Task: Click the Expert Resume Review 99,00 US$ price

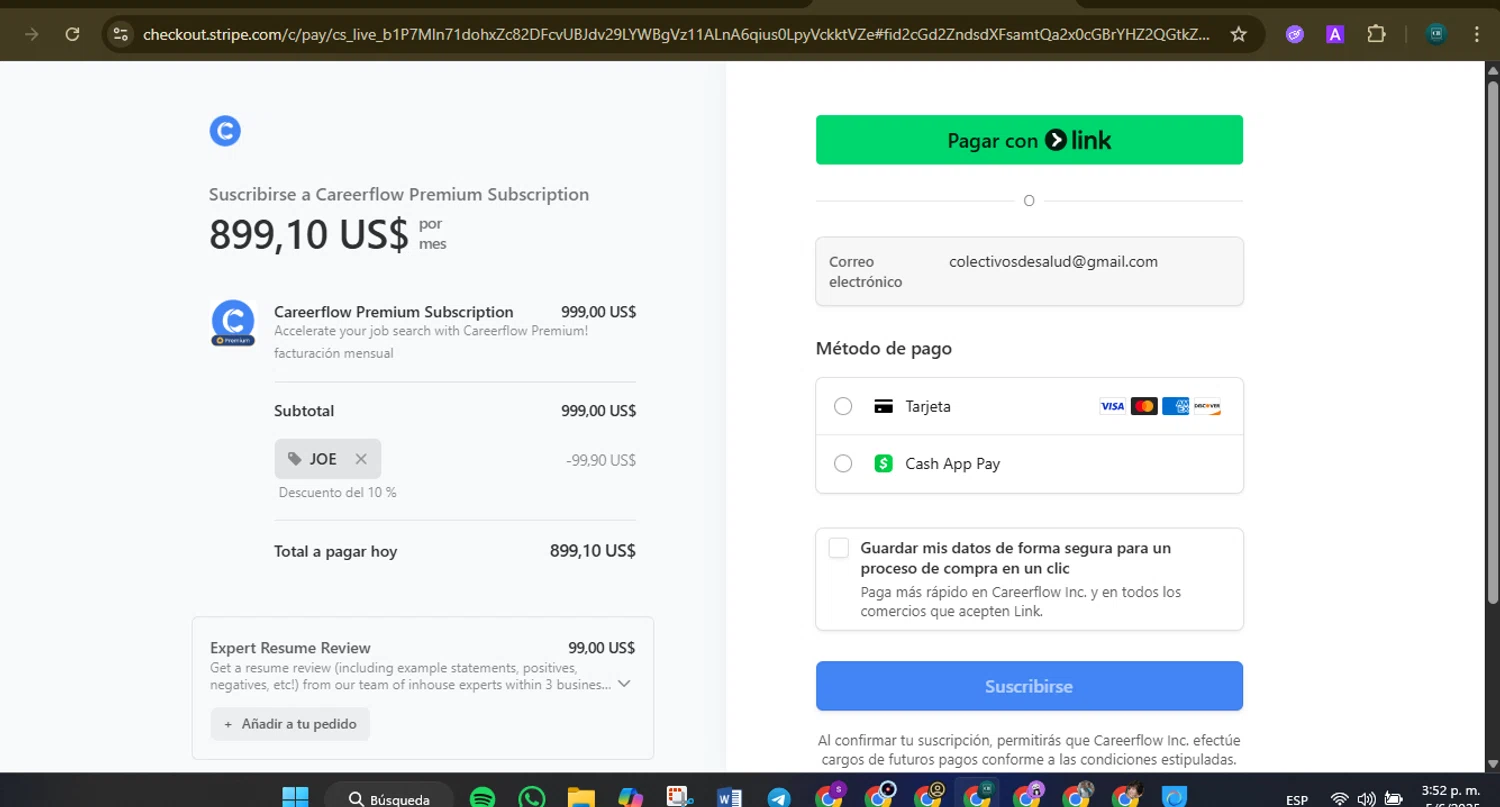Action: (601, 648)
